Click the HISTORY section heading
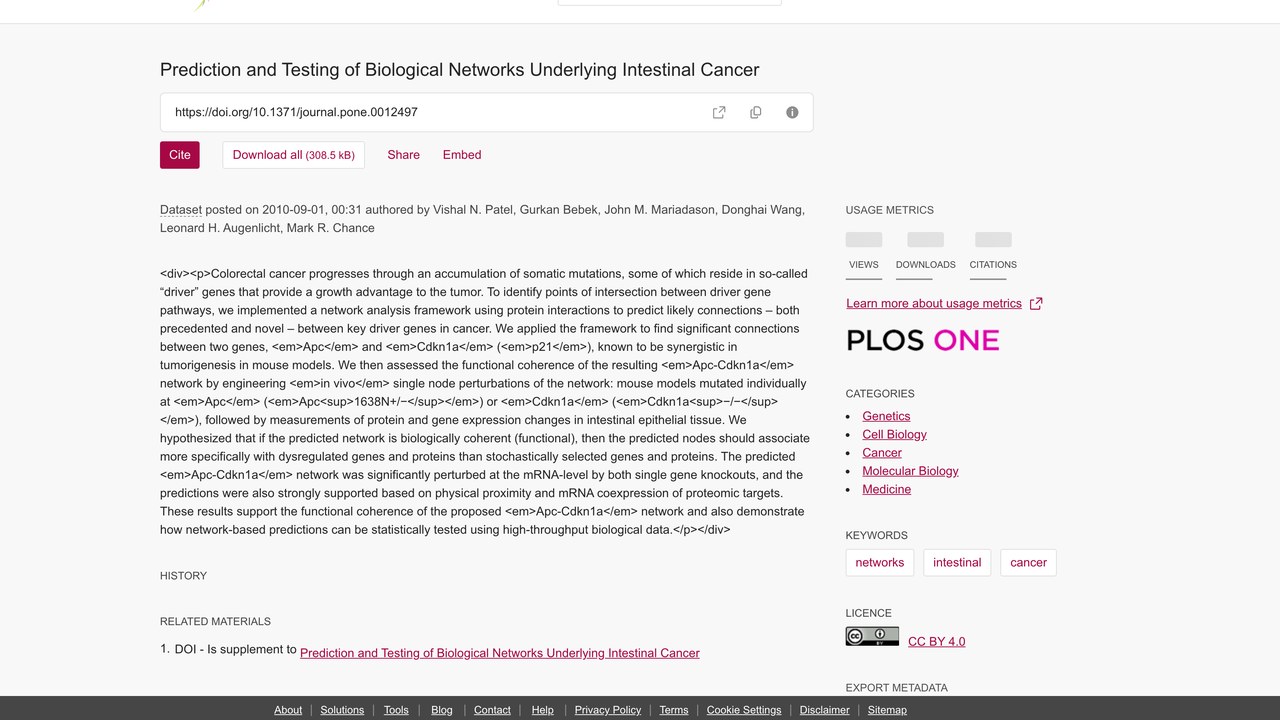The height and width of the screenshot is (720, 1280). click(183, 576)
